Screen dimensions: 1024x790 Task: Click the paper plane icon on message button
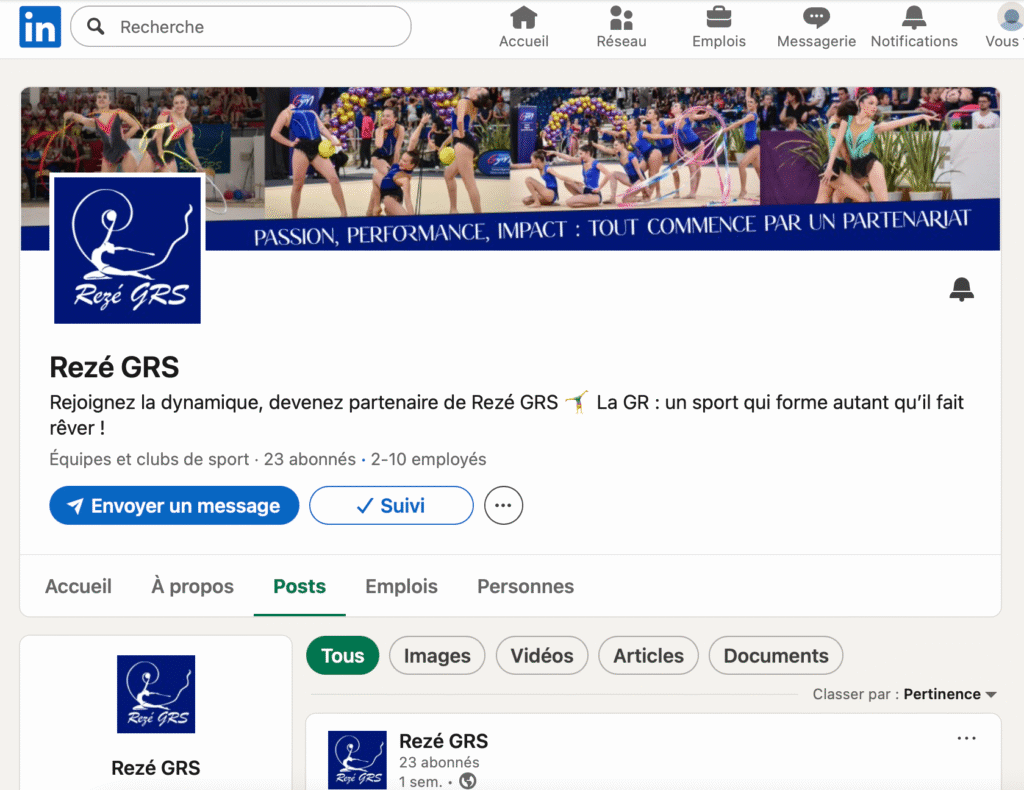point(76,506)
